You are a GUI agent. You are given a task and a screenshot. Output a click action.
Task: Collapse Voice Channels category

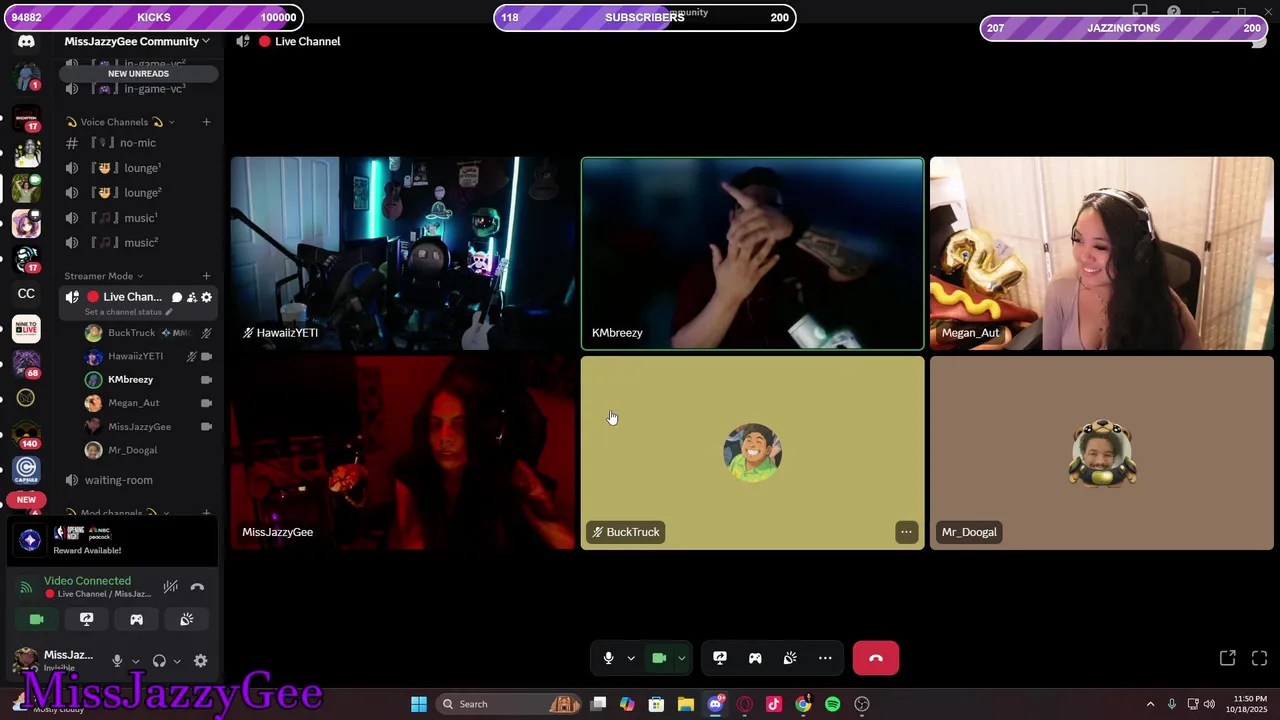tap(120, 122)
